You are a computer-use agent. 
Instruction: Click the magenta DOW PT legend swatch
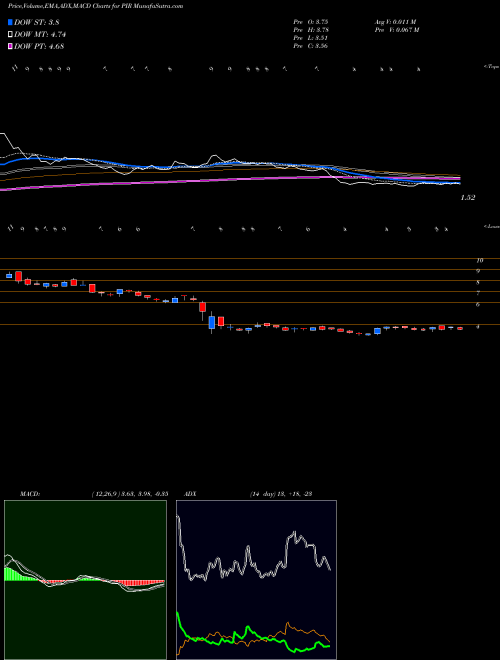[x=10, y=46]
